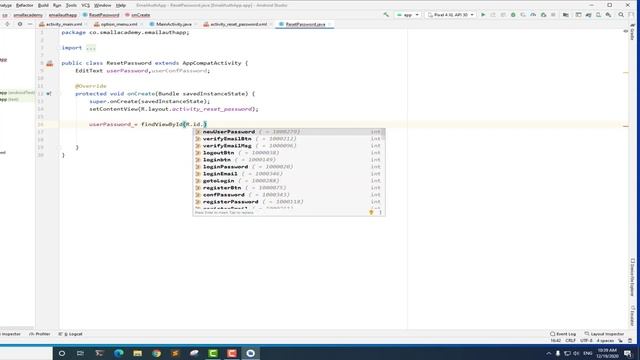
Task: Open Sublime Text from the taskbar
Action: click(x=175, y=353)
